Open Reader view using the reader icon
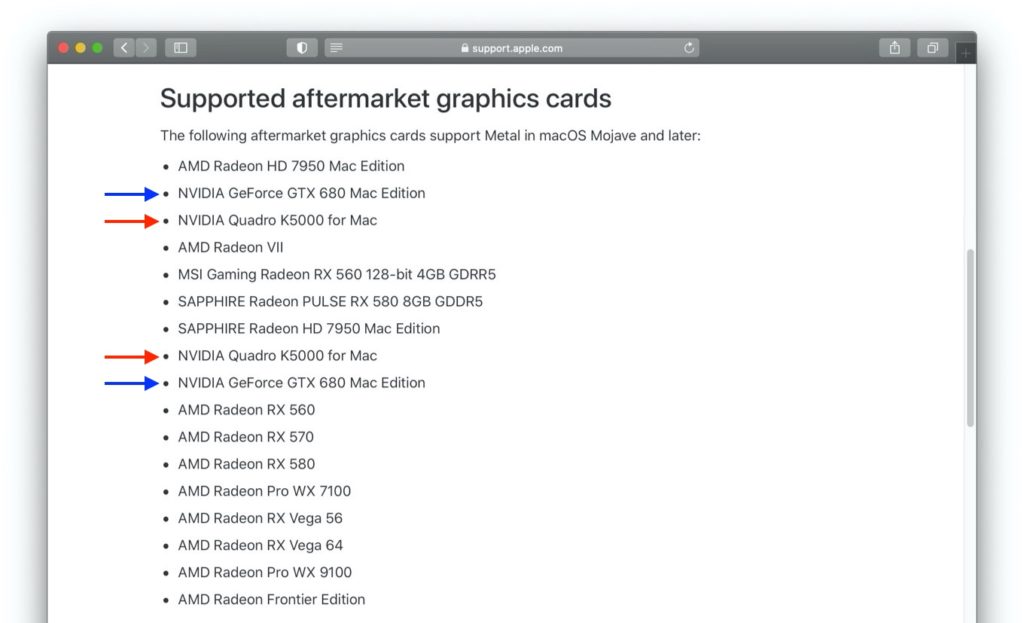 (336, 47)
